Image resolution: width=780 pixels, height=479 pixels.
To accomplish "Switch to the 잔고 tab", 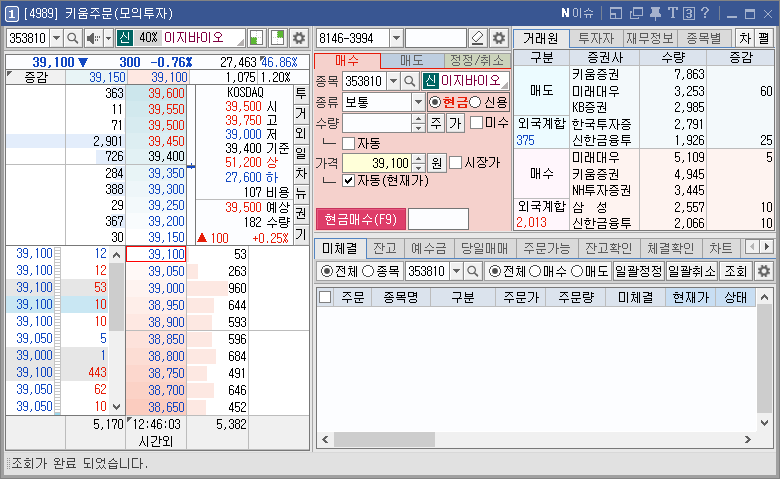I will [385, 247].
